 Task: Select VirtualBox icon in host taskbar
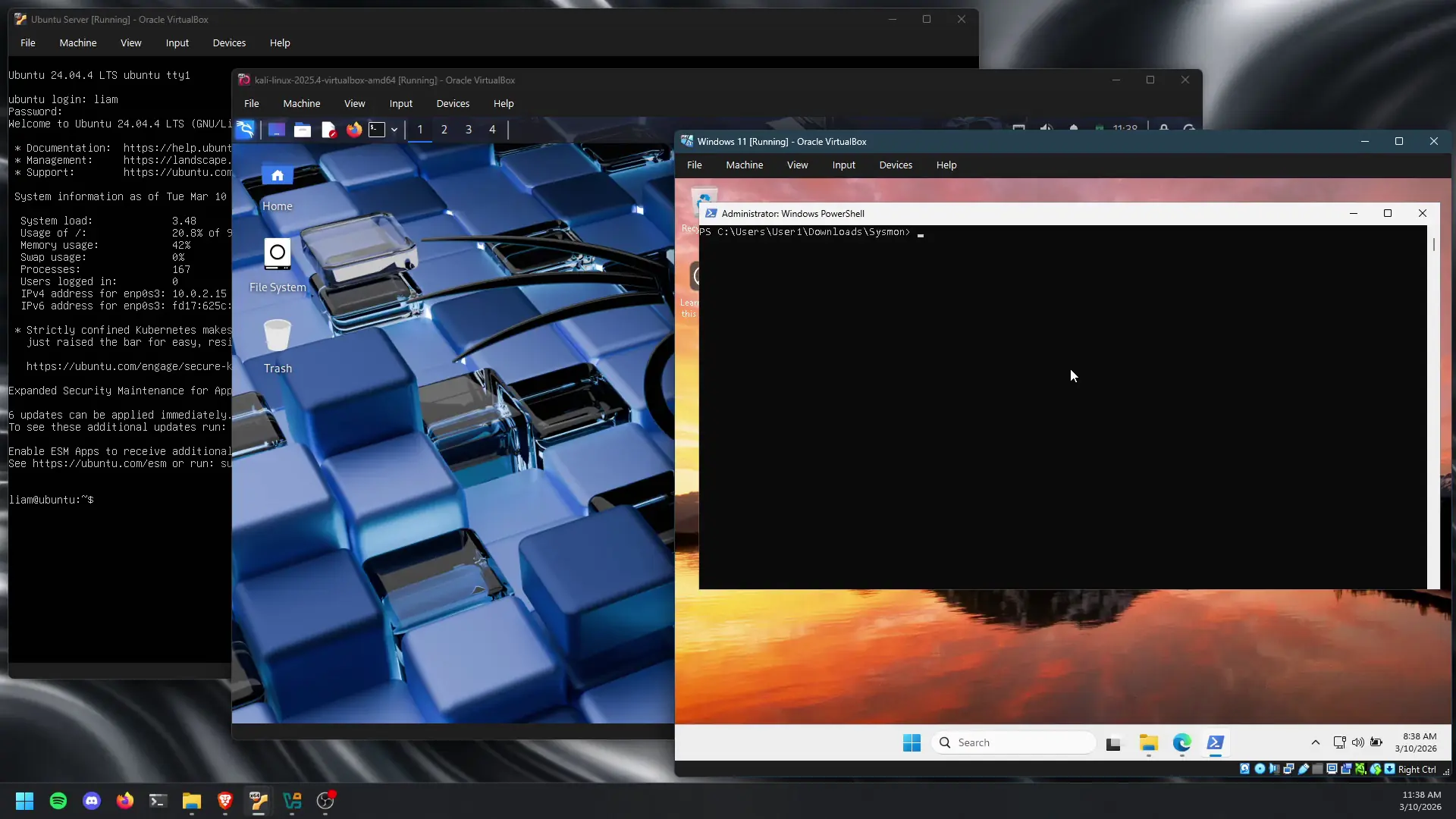pos(259,801)
